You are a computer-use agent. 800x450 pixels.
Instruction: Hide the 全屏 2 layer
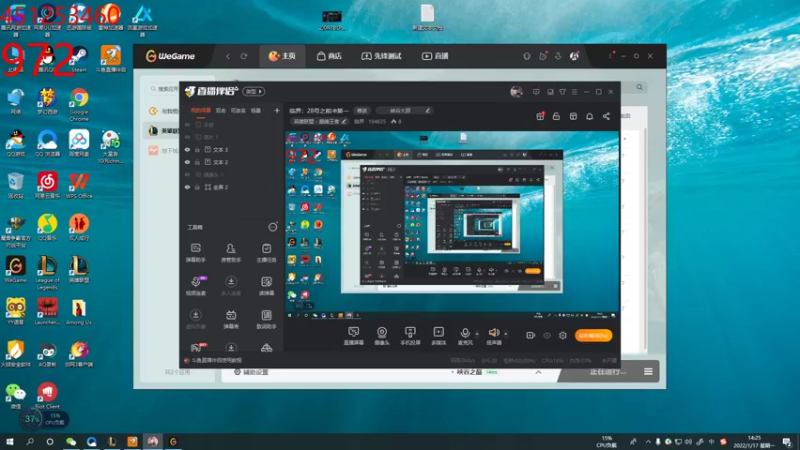tap(187, 187)
